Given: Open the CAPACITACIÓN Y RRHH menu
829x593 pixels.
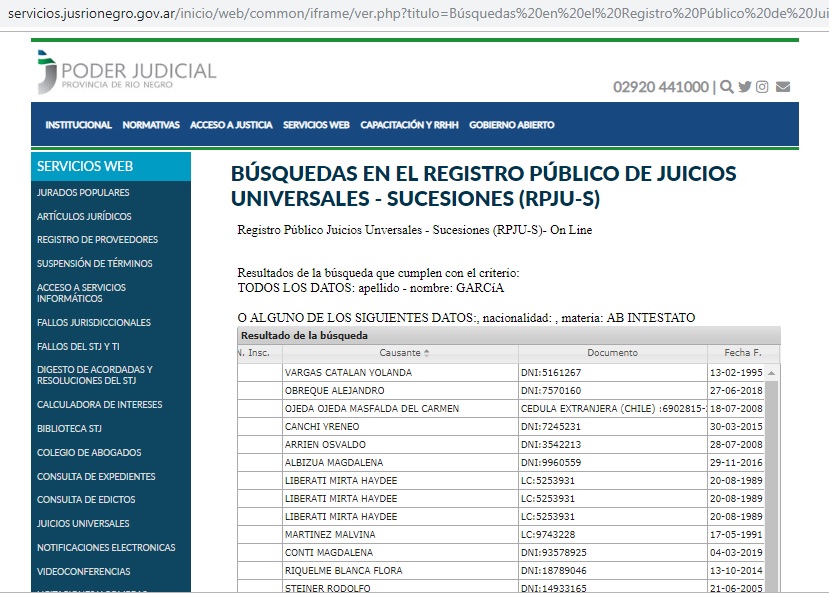Looking at the screenshot, I should pos(411,125).
